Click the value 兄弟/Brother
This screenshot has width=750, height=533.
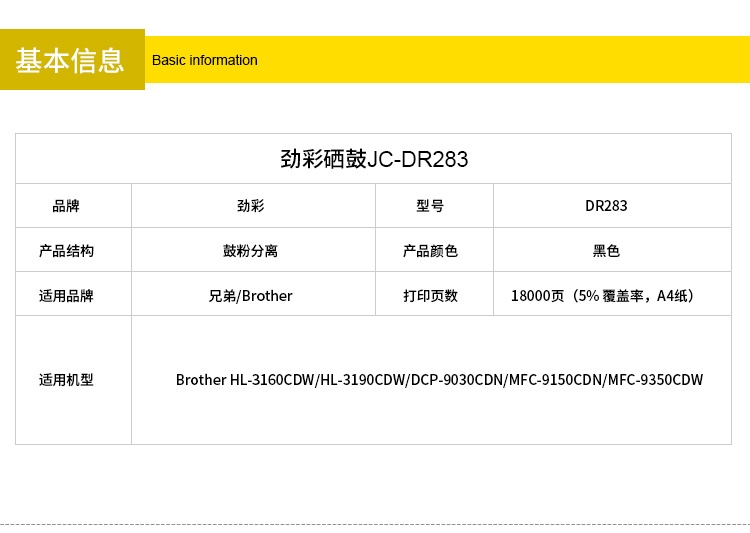251,296
